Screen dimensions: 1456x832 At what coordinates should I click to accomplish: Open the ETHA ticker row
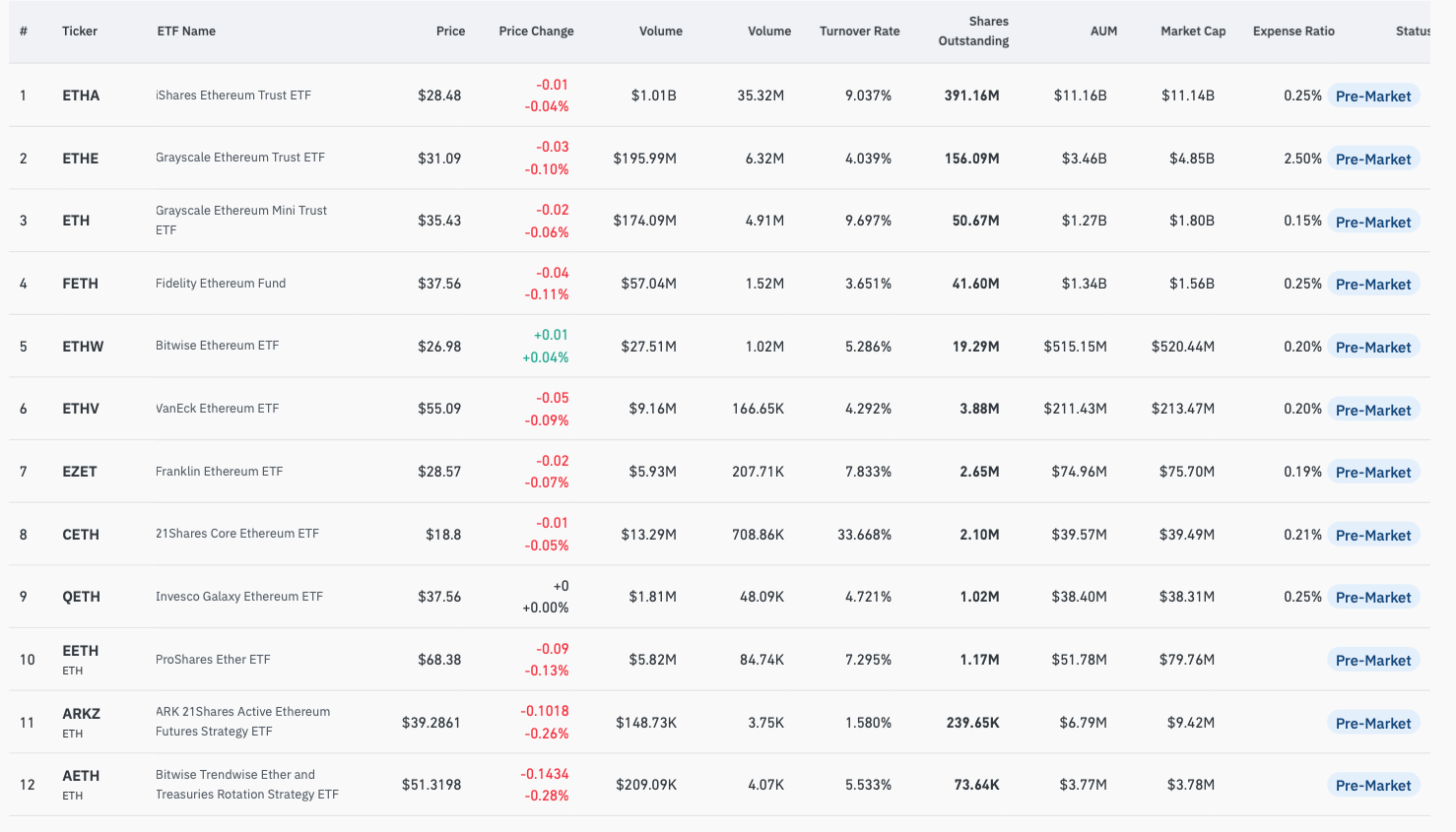[x=81, y=96]
